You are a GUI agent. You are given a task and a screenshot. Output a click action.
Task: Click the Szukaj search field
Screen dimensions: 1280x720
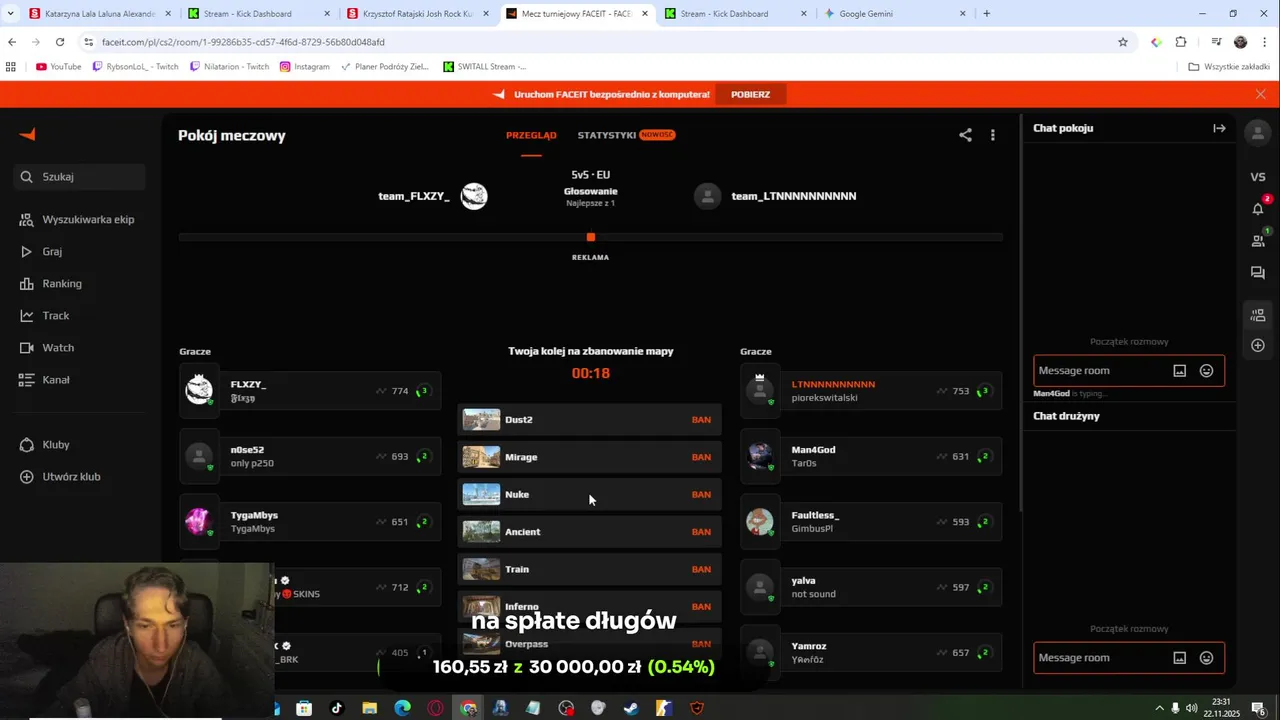(x=80, y=177)
